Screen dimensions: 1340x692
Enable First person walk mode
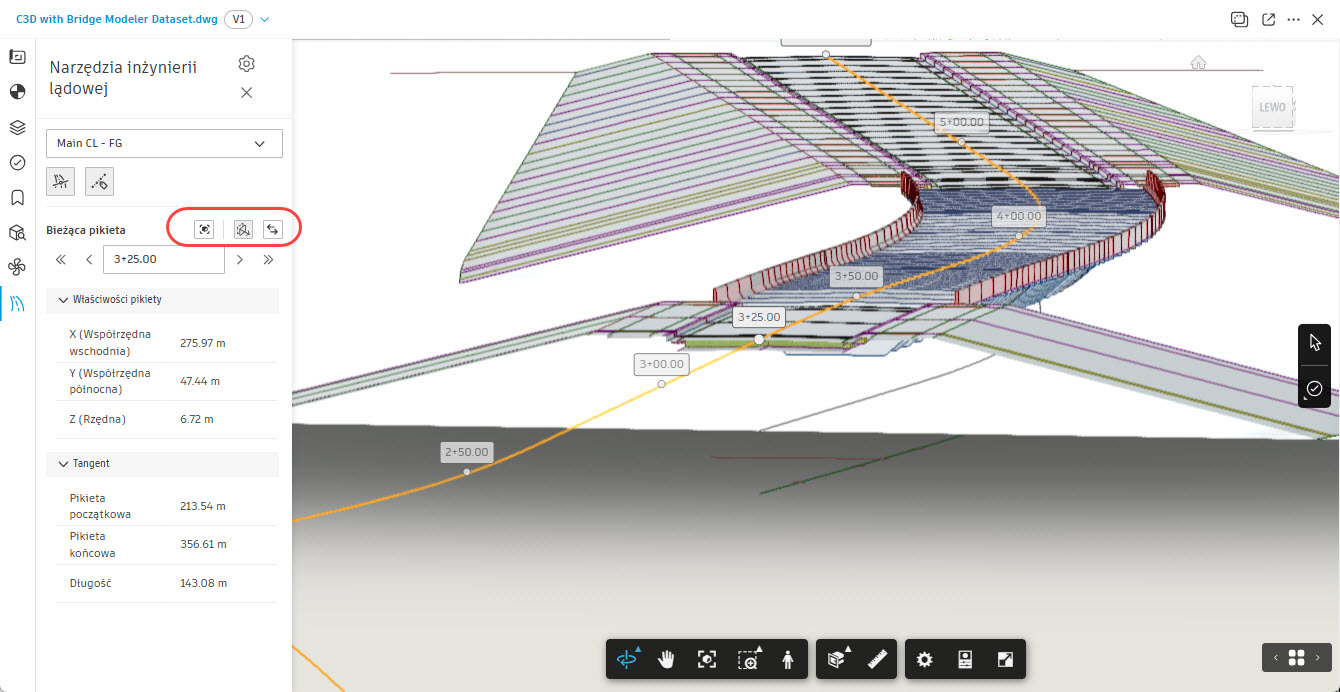click(788, 660)
